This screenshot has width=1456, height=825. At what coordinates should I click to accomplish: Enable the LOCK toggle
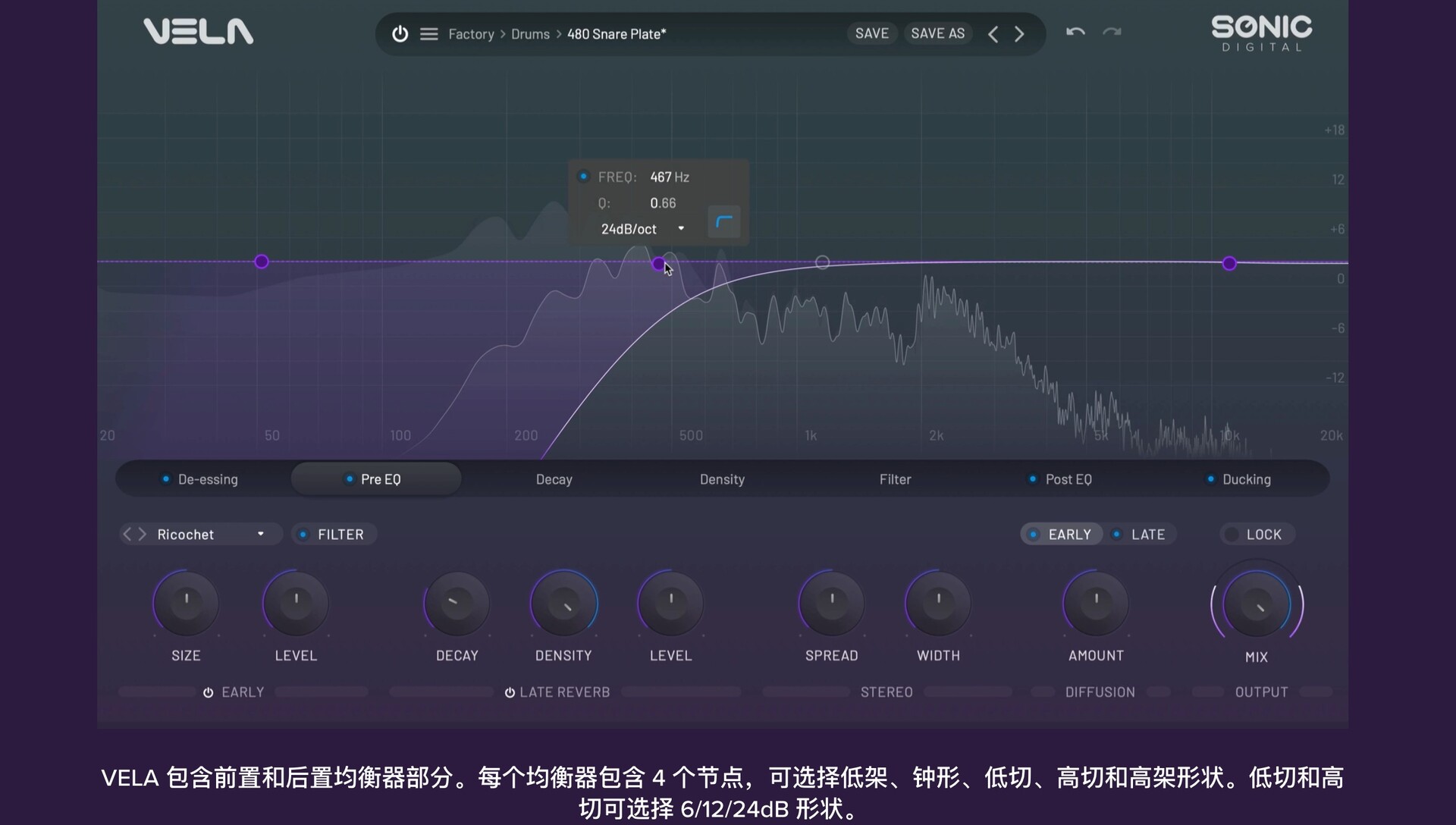1257,535
